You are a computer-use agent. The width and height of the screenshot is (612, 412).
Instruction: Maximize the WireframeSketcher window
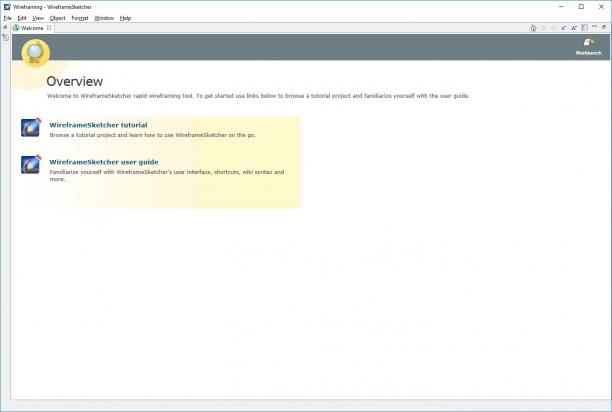[581, 7]
